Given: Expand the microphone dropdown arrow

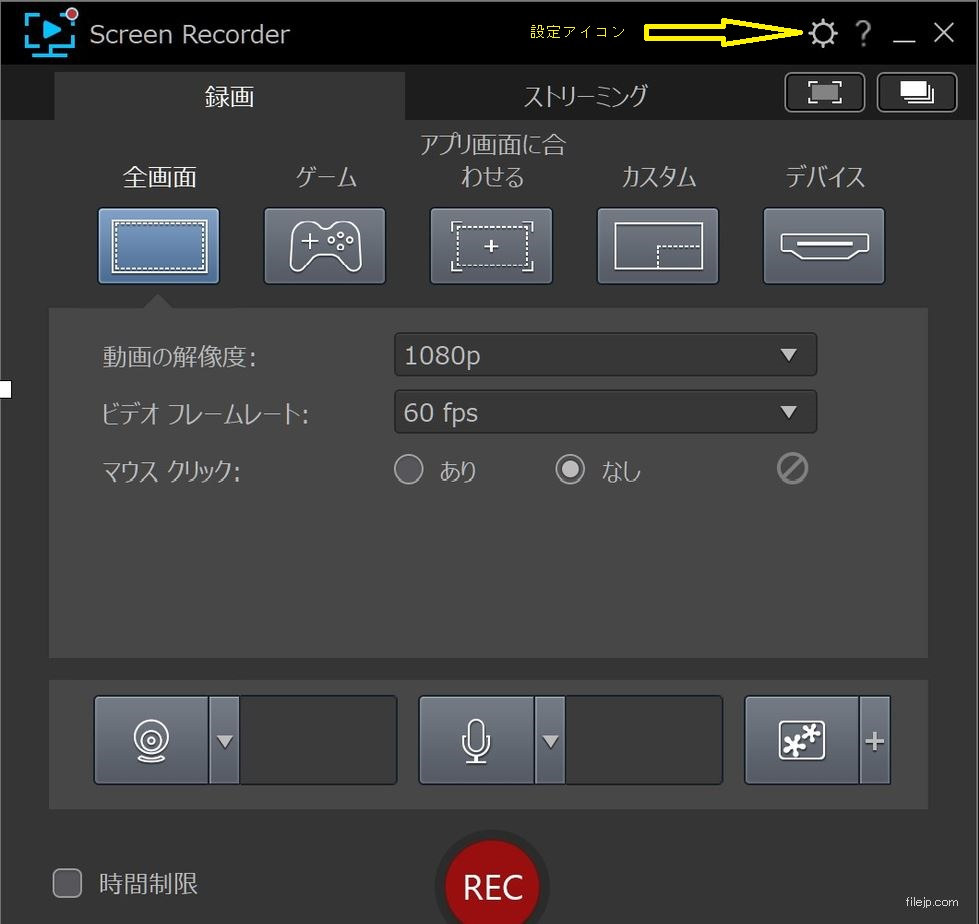Looking at the screenshot, I should pos(550,740).
